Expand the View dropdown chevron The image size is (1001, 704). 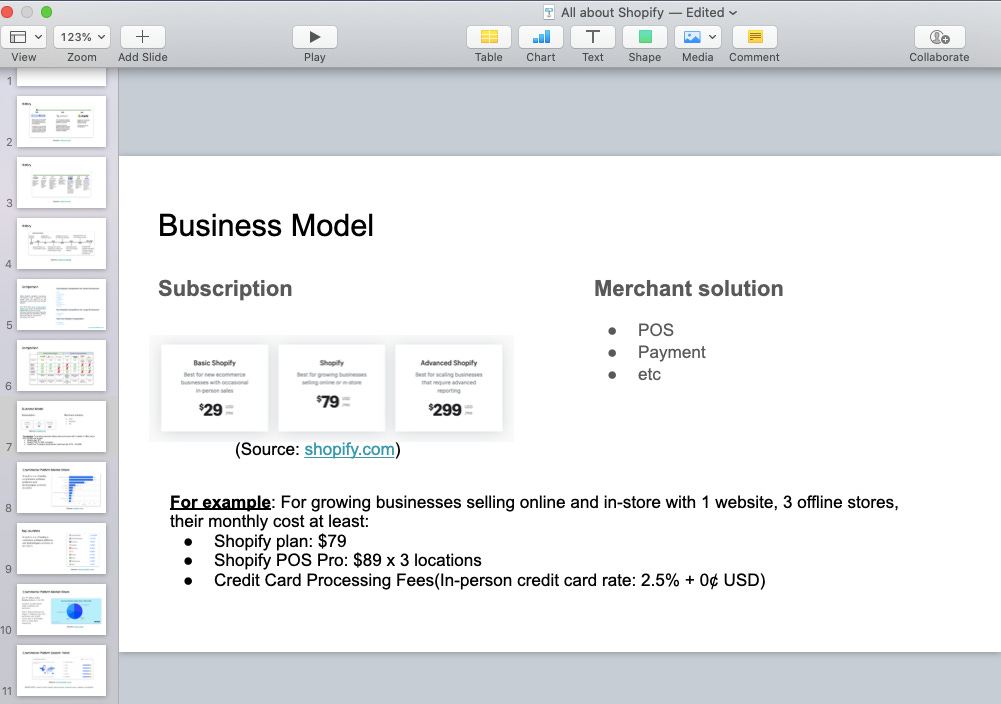(x=38, y=37)
